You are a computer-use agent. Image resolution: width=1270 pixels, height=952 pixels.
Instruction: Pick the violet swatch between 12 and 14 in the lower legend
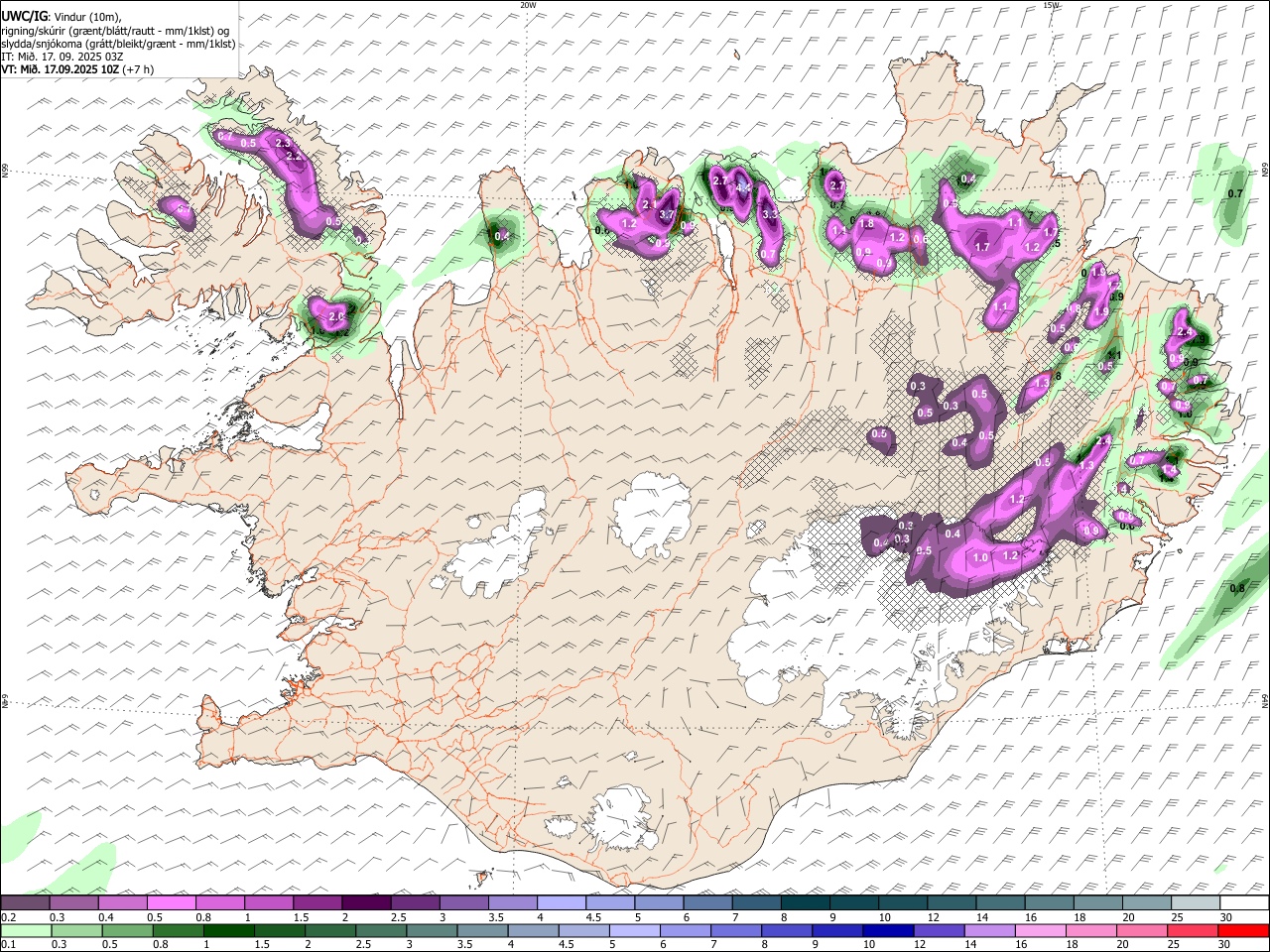tap(939, 930)
